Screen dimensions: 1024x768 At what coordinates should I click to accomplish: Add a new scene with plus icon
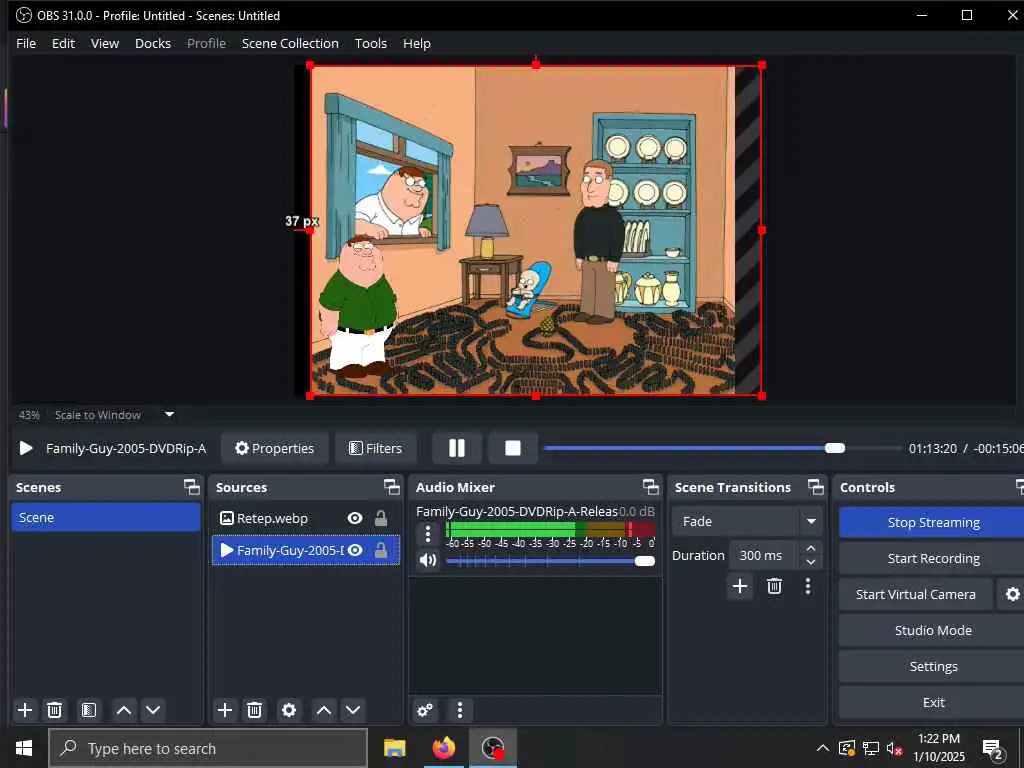coord(25,710)
